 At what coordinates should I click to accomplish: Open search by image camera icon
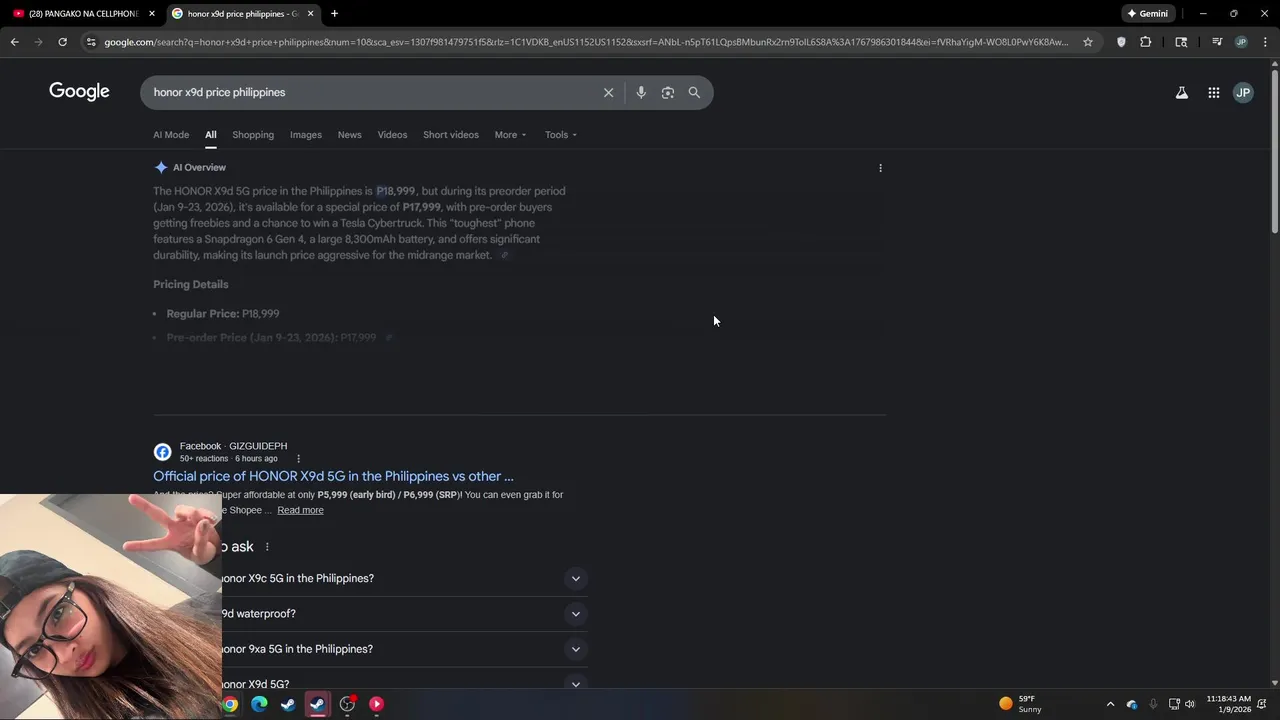coord(667,92)
